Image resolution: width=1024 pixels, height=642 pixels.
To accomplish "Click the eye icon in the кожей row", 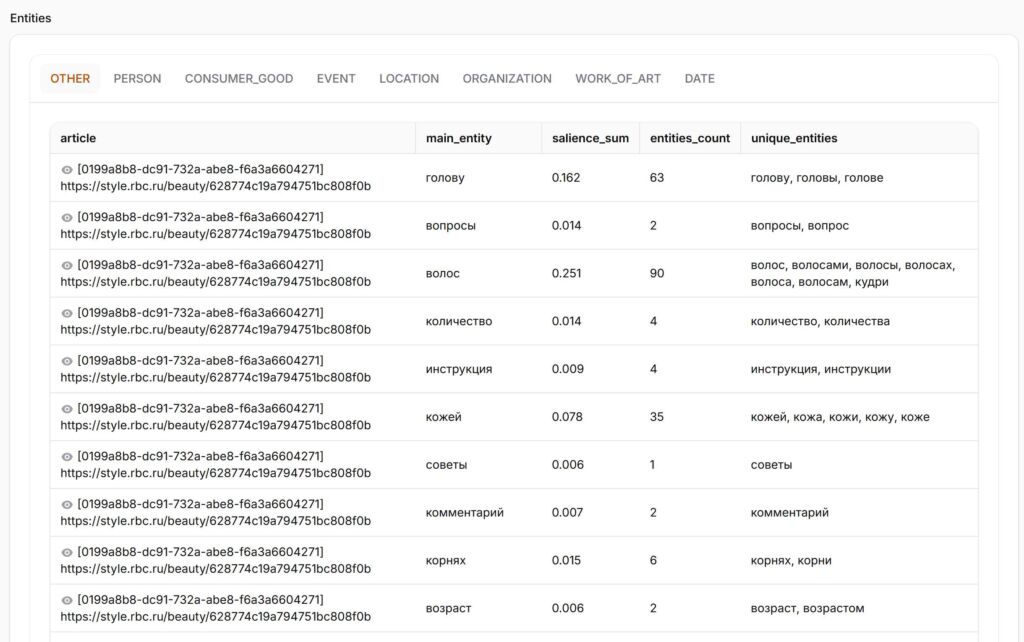I will (x=67, y=409).
